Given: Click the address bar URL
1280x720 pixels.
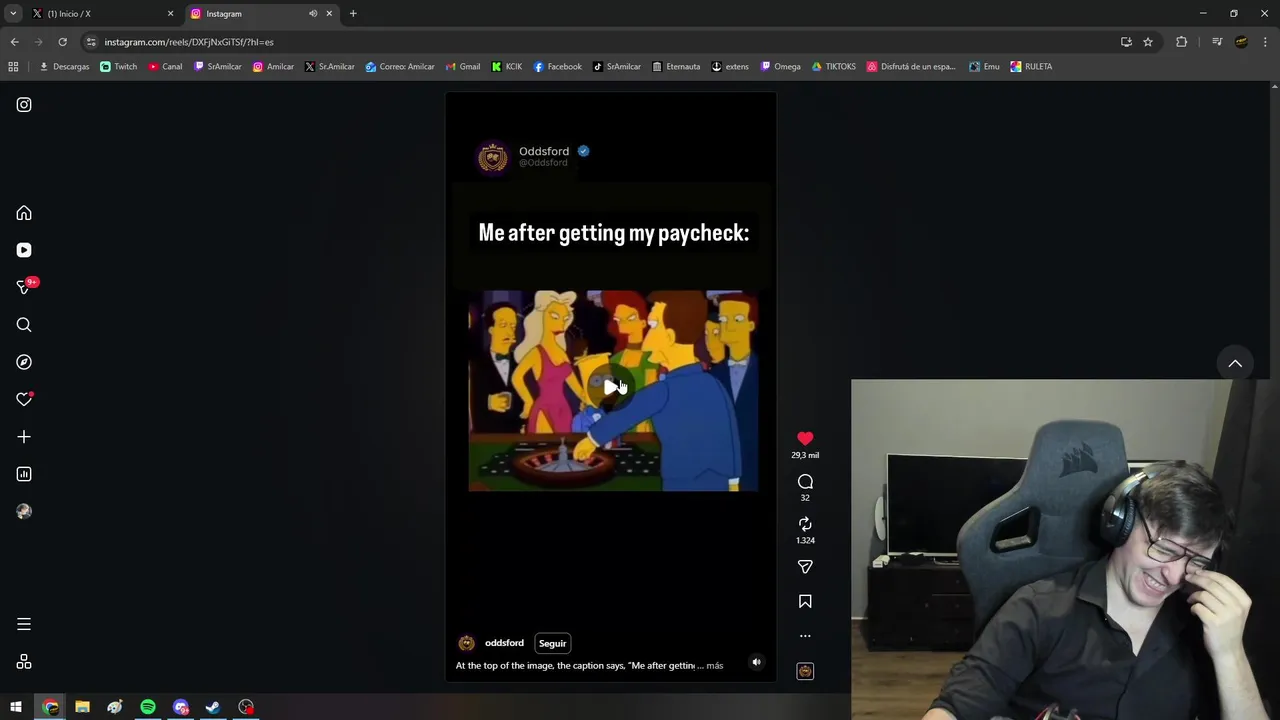Looking at the screenshot, I should point(188,42).
